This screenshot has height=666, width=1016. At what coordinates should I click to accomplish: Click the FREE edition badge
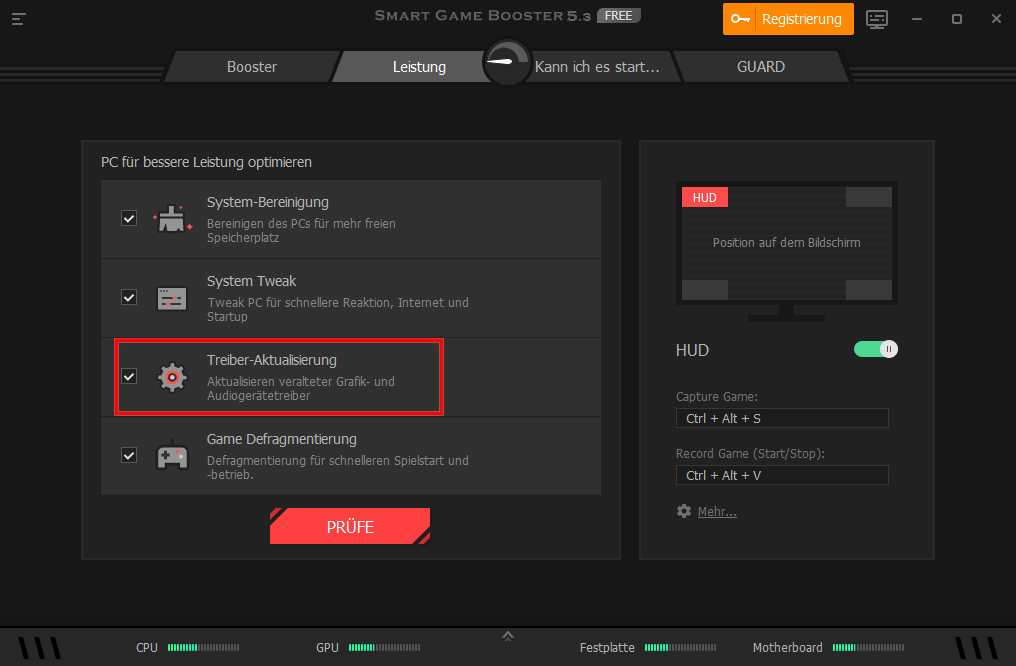(618, 16)
